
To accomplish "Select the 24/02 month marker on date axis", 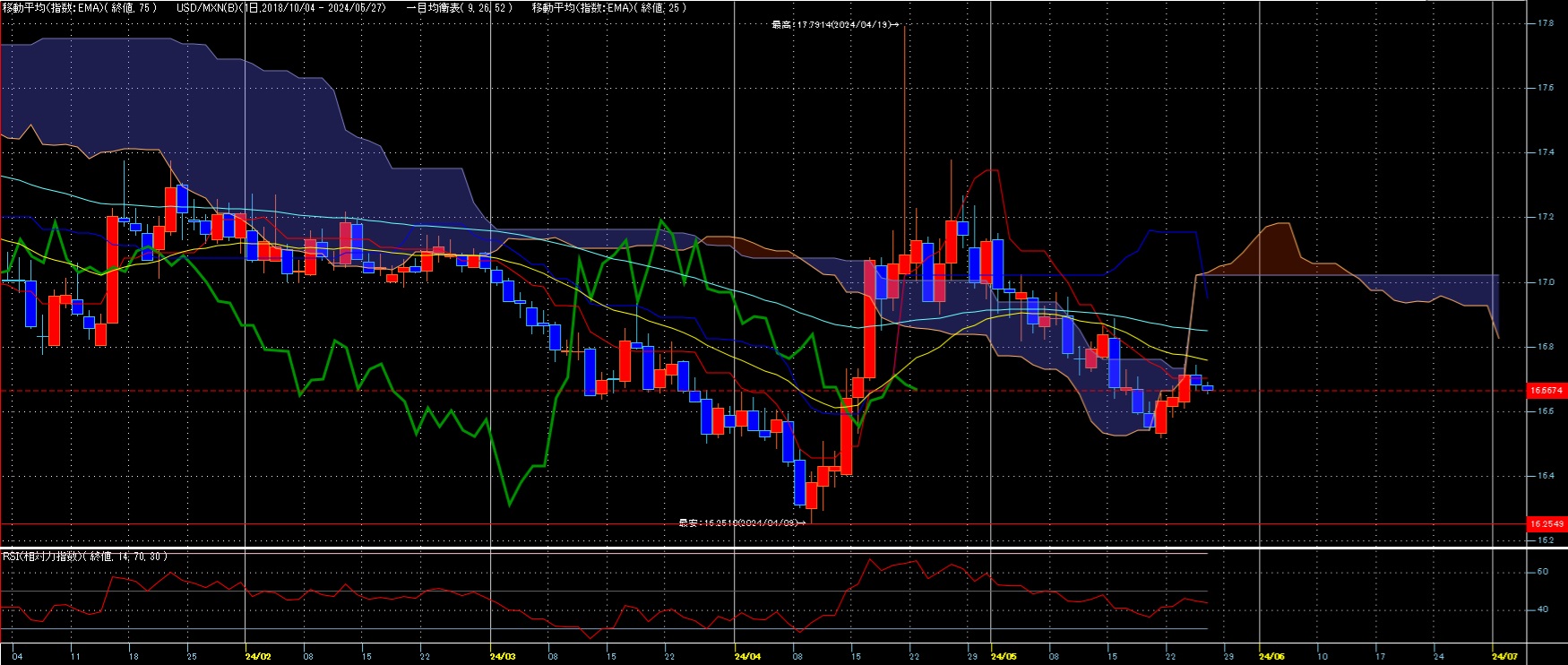I will click(258, 656).
